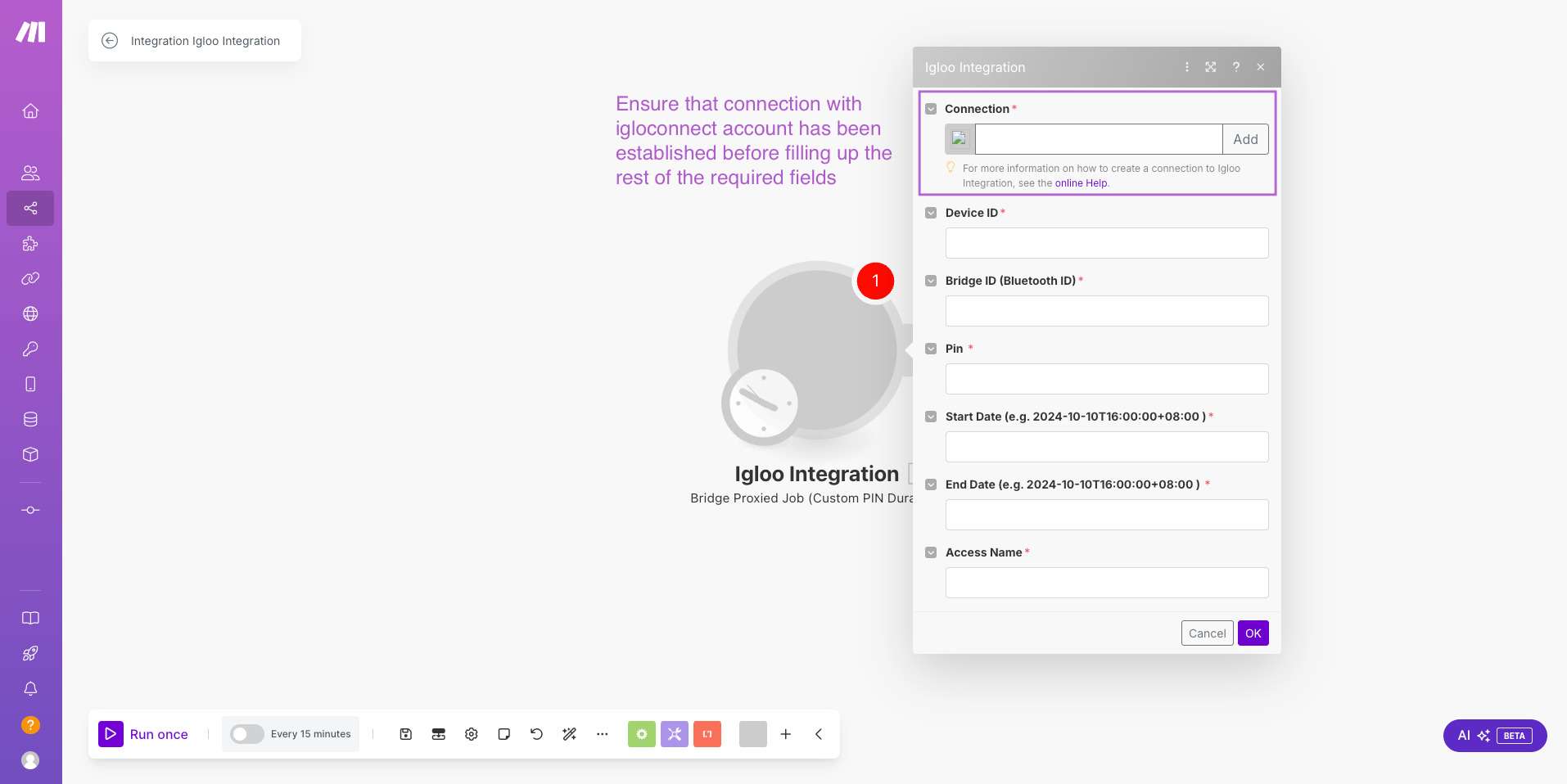Click the gray favorite module square in the toolbar

pyautogui.click(x=753, y=734)
